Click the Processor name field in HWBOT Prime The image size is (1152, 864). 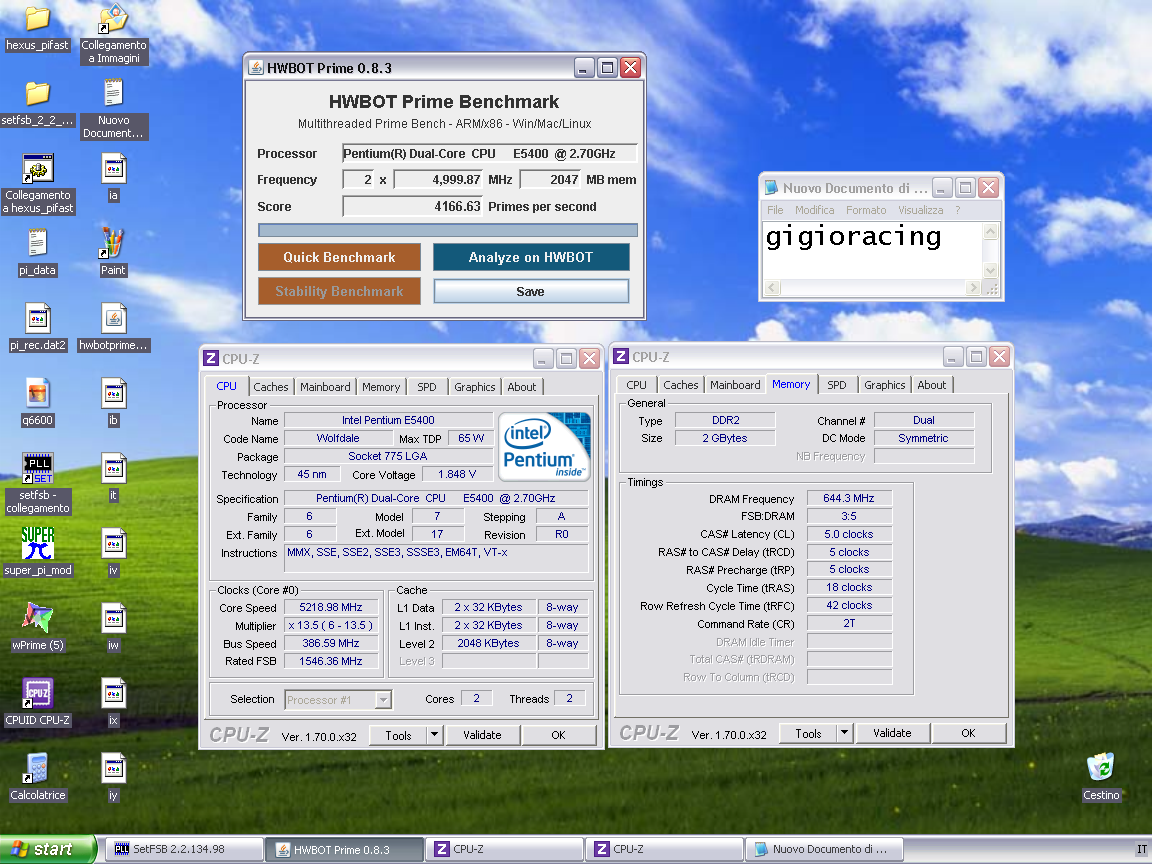[489, 154]
